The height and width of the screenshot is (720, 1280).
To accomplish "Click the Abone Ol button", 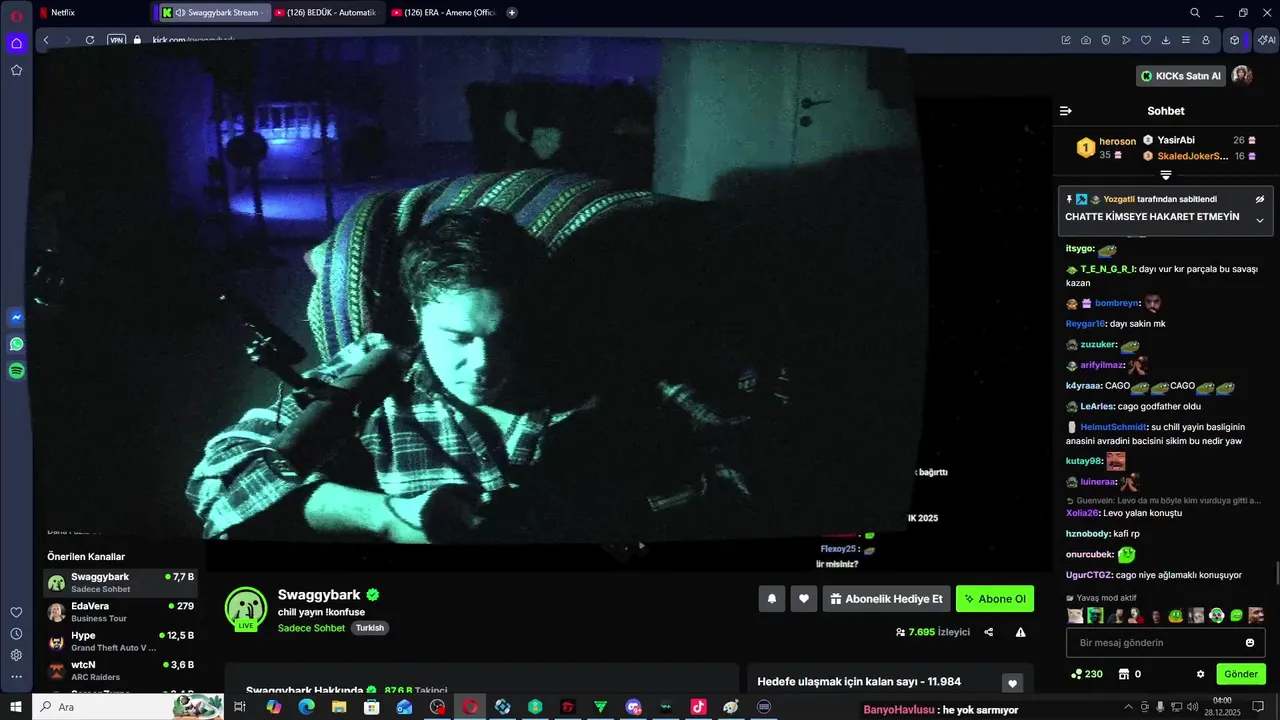I will coord(995,599).
